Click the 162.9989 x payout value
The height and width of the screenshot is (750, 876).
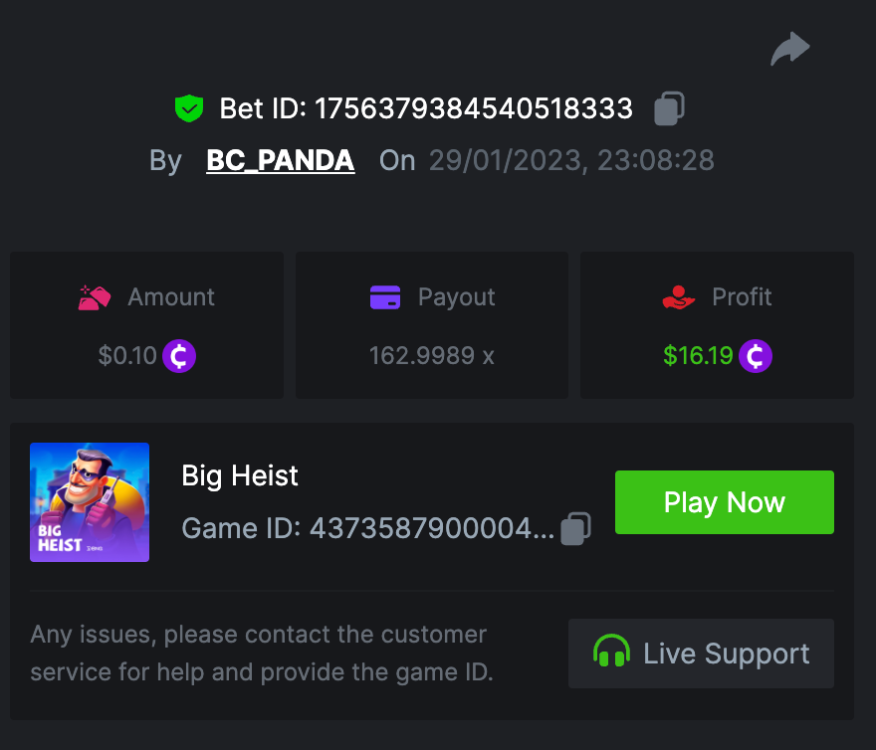[x=432, y=355]
